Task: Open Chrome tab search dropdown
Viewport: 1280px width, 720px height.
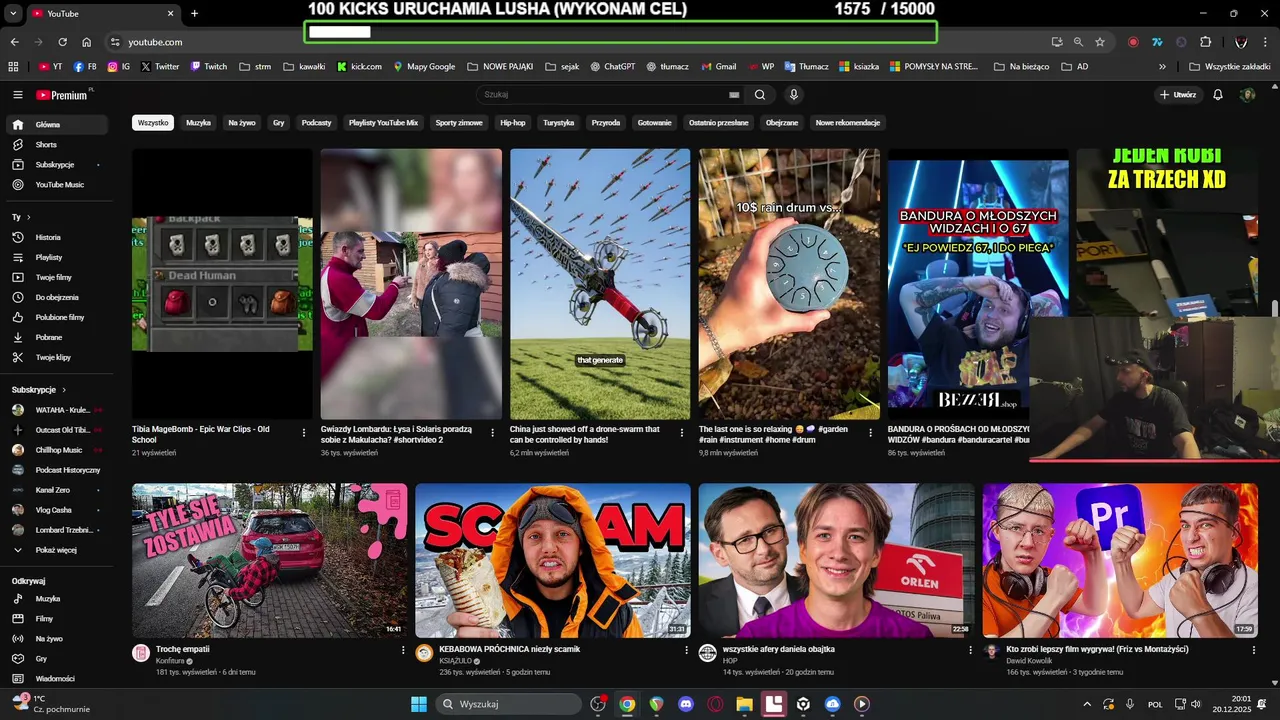Action: click(x=13, y=13)
